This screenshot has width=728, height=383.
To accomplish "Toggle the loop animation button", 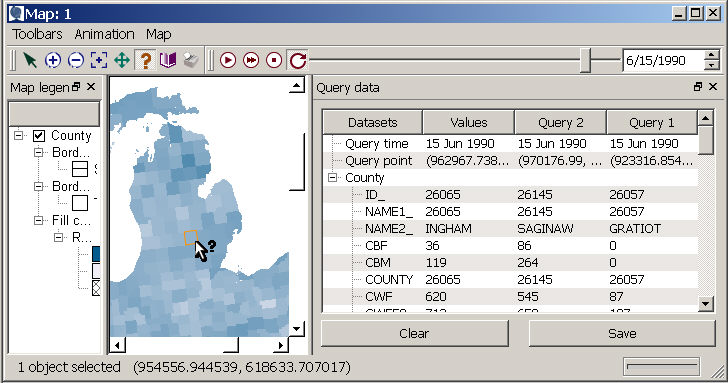I will pos(298,60).
